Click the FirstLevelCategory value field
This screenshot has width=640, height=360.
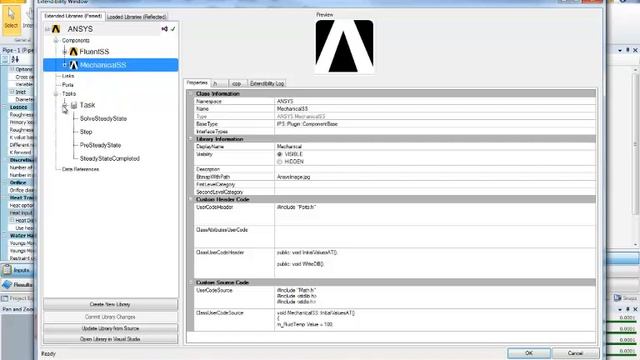(x=435, y=184)
